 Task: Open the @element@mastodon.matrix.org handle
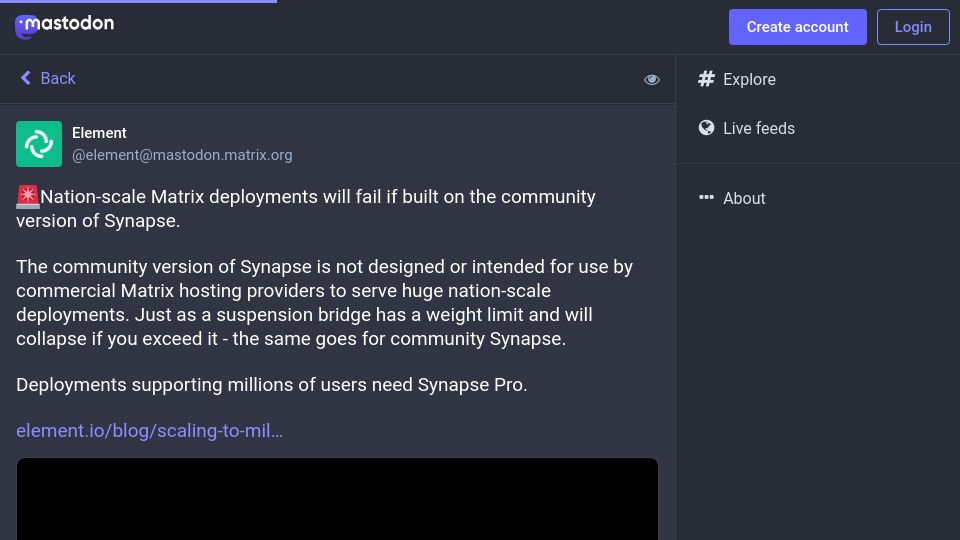[182, 155]
